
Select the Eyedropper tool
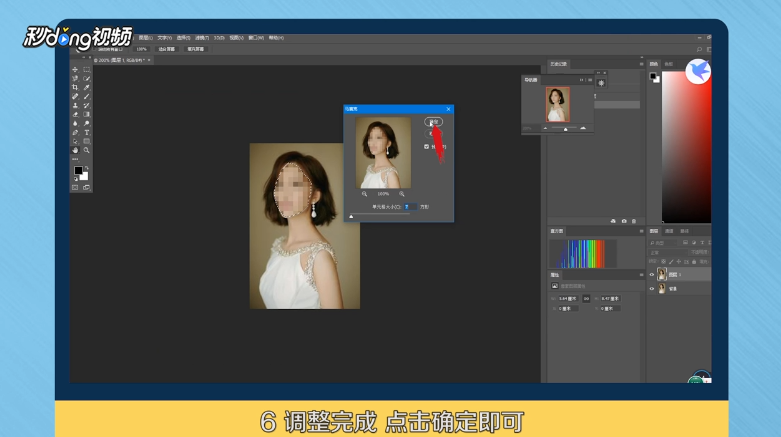coord(87,87)
